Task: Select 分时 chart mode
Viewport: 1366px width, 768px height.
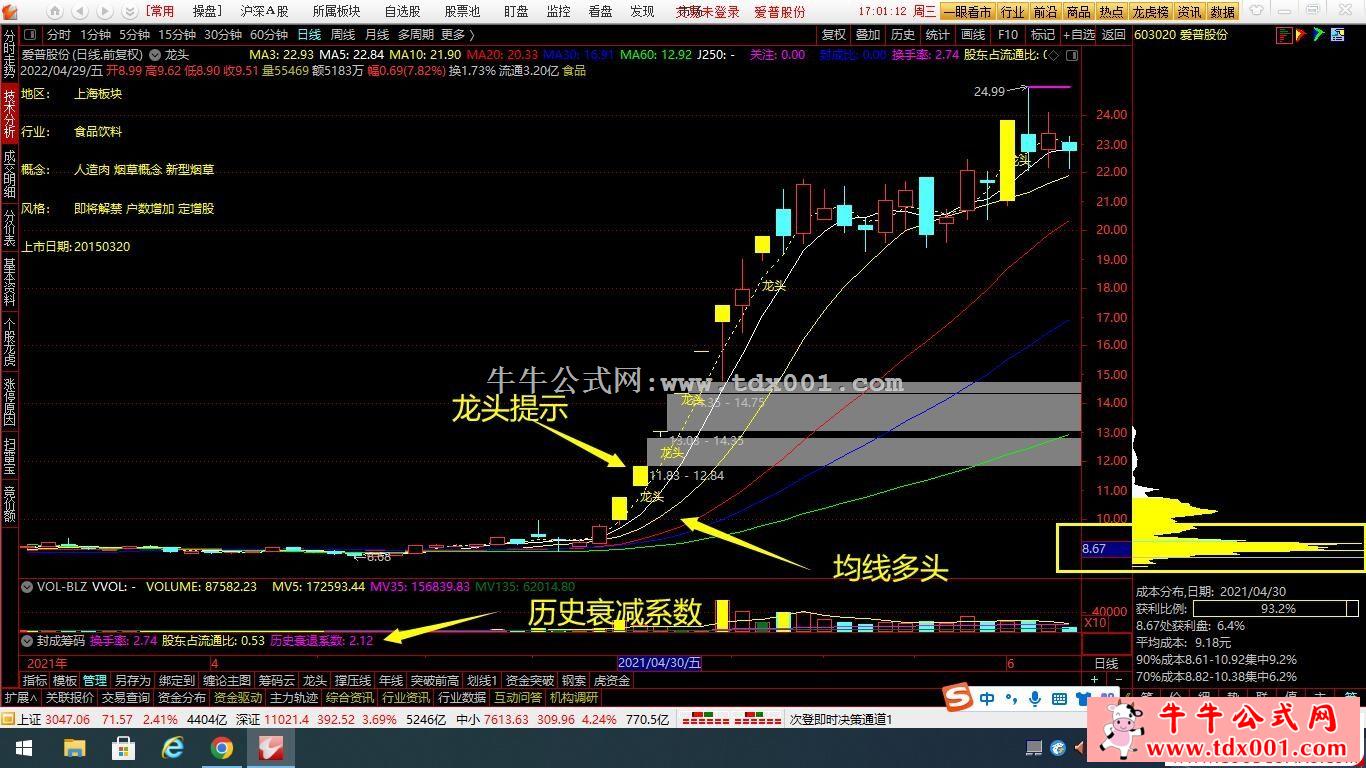Action: tap(59, 35)
